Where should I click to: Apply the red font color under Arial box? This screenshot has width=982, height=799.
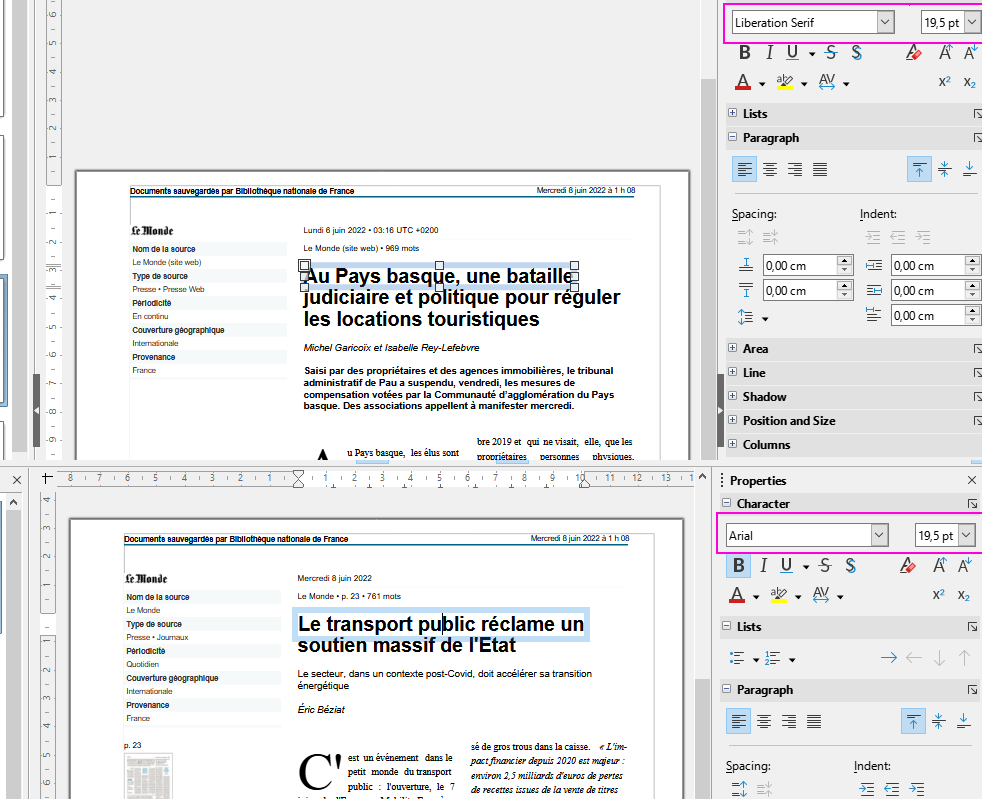tap(738, 595)
